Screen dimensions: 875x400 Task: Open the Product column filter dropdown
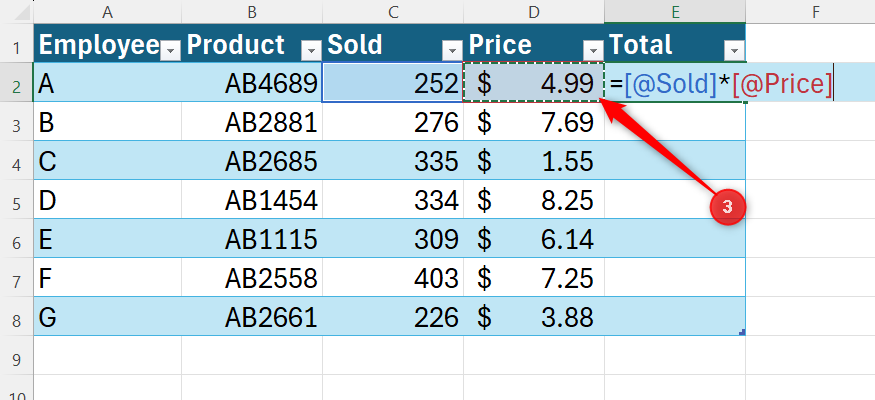[x=311, y=51]
